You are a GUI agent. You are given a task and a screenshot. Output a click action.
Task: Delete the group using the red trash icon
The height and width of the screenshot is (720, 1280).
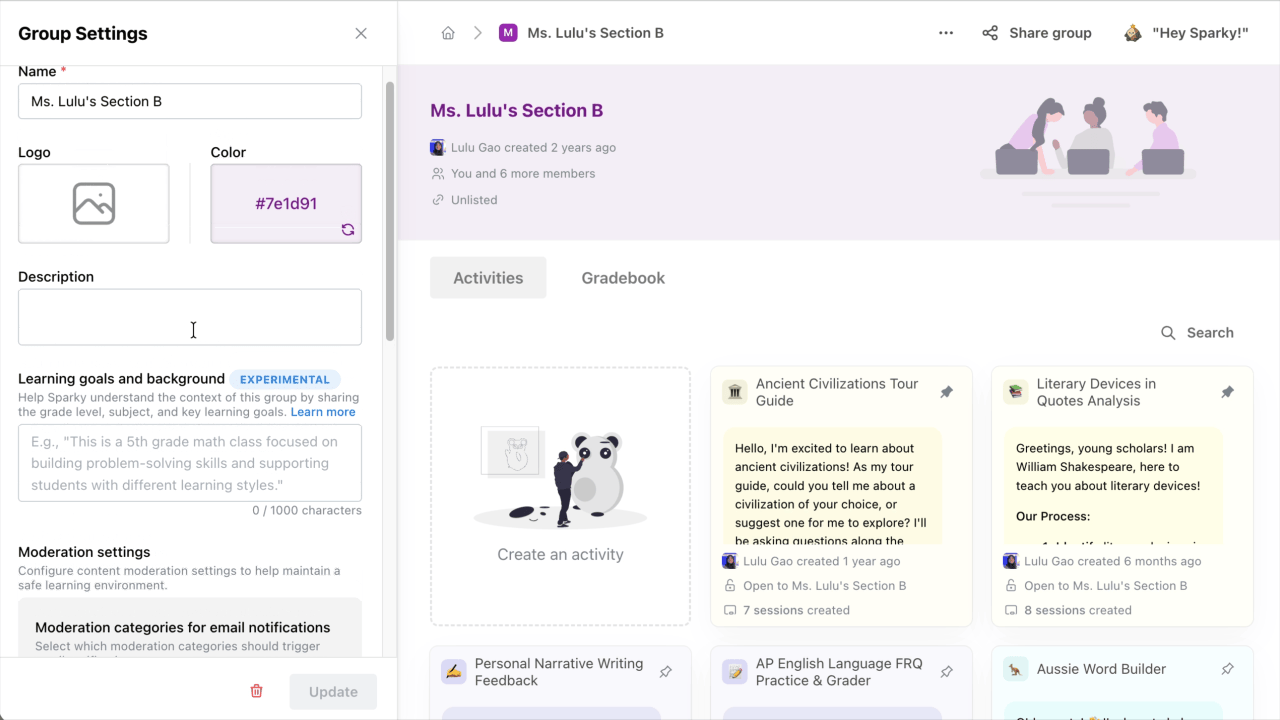(x=256, y=691)
